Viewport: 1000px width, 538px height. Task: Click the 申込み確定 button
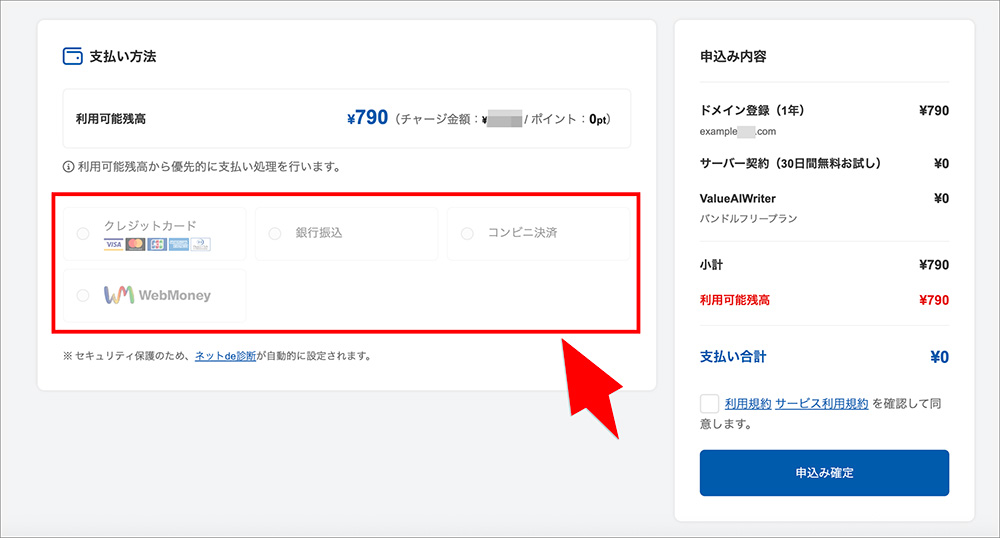pyautogui.click(x=824, y=473)
